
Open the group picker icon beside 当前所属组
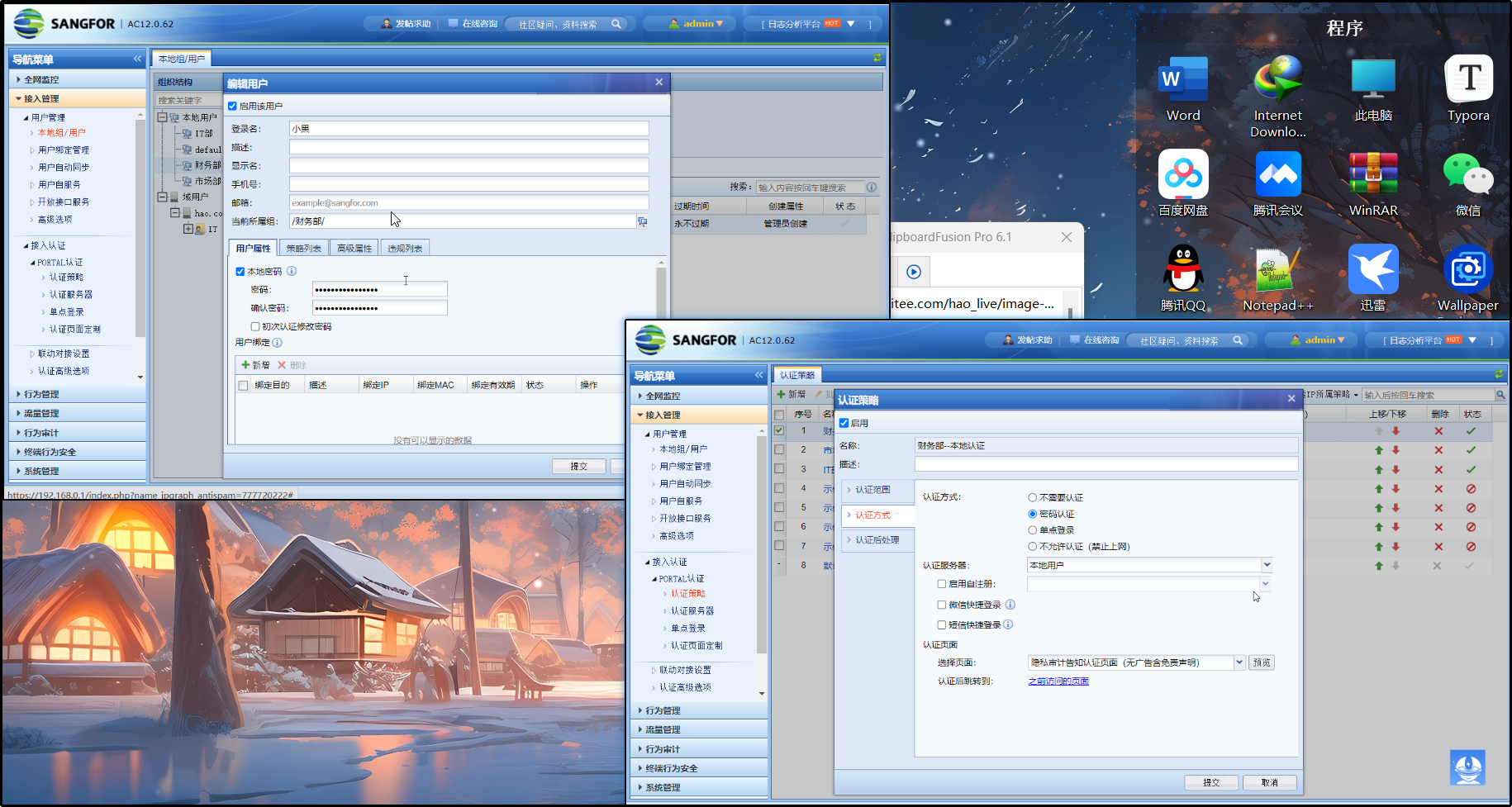pyautogui.click(x=642, y=221)
